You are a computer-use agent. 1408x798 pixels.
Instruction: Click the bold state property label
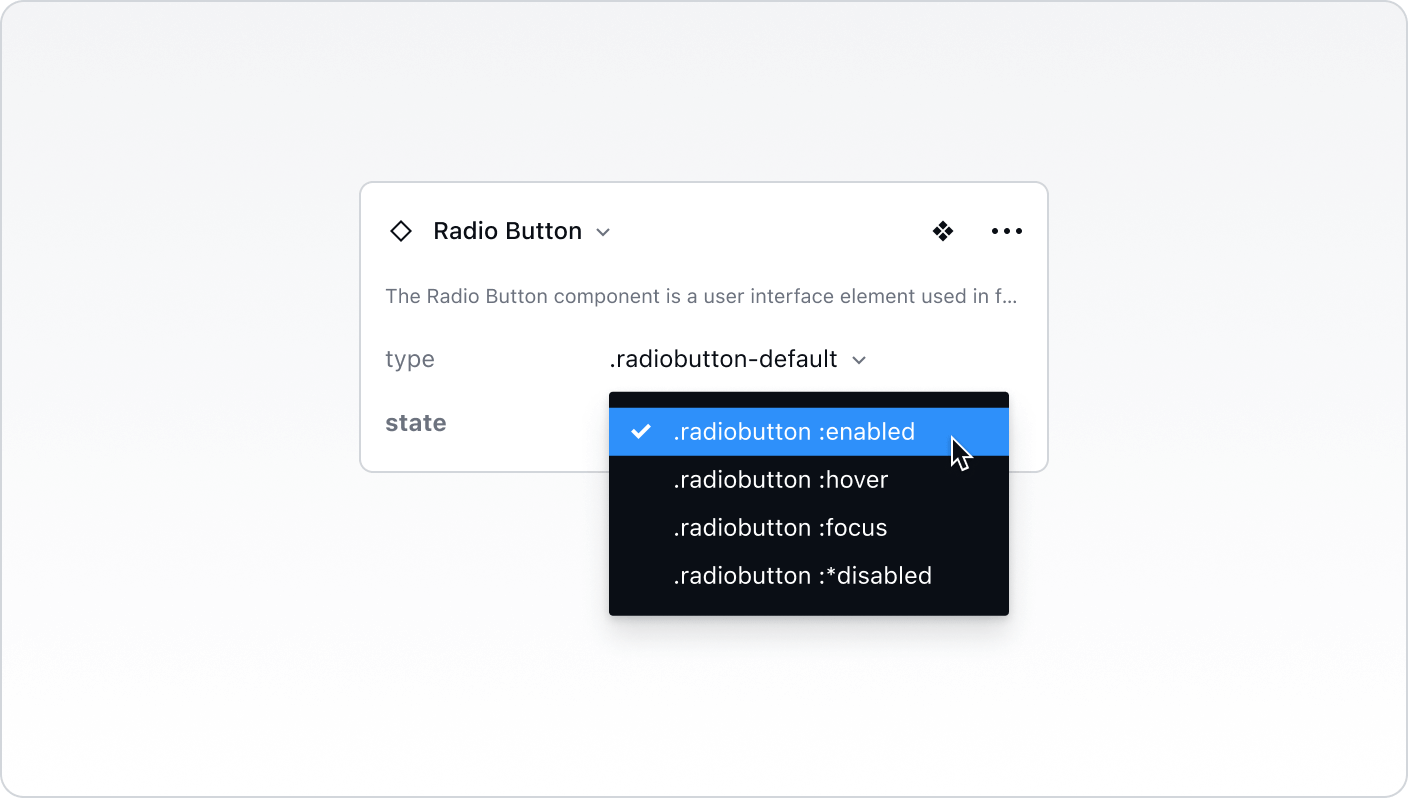tap(416, 423)
